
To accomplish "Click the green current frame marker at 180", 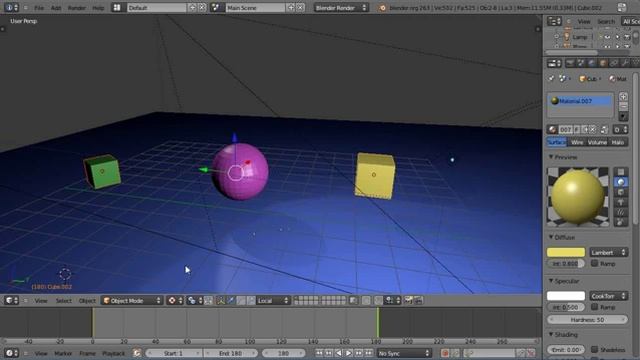I will (378, 322).
